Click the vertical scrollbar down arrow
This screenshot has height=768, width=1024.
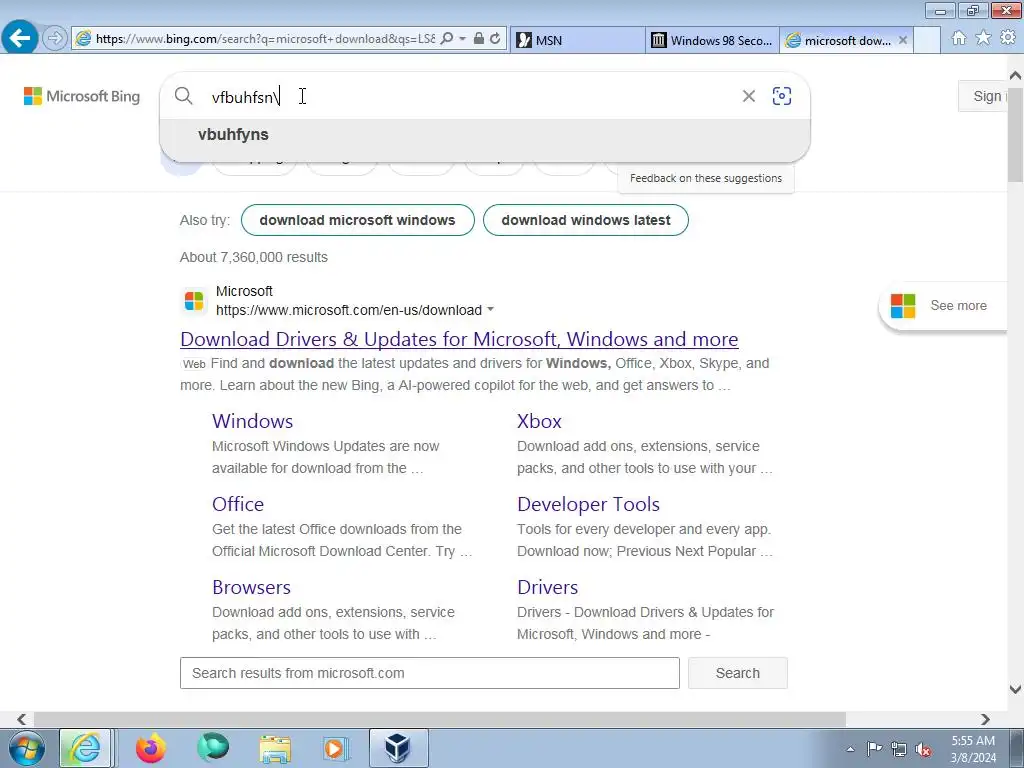coord(1016,689)
